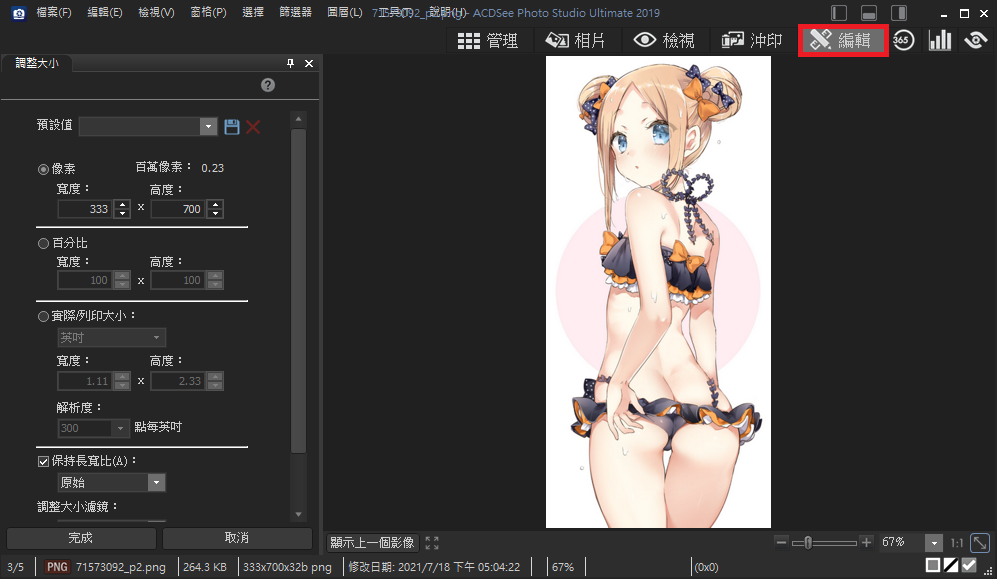Click the 71573092_p2.png filename in status bar
This screenshot has height=579, width=997.
[x=121, y=567]
